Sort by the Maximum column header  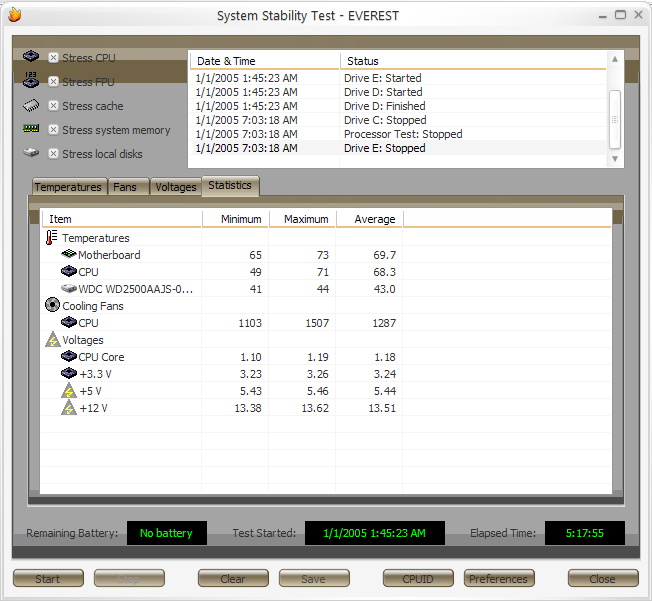click(305, 219)
